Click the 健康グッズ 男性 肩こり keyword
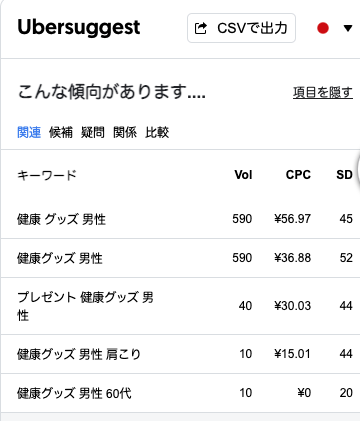The width and height of the screenshot is (360, 421). (79, 354)
